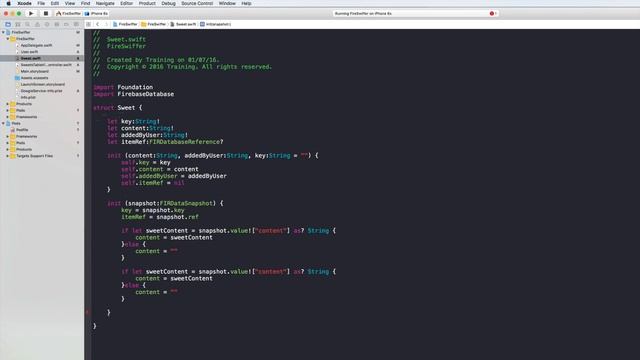The width and height of the screenshot is (640, 360).
Task: Open the Source Control menu
Action: tap(197, 3)
